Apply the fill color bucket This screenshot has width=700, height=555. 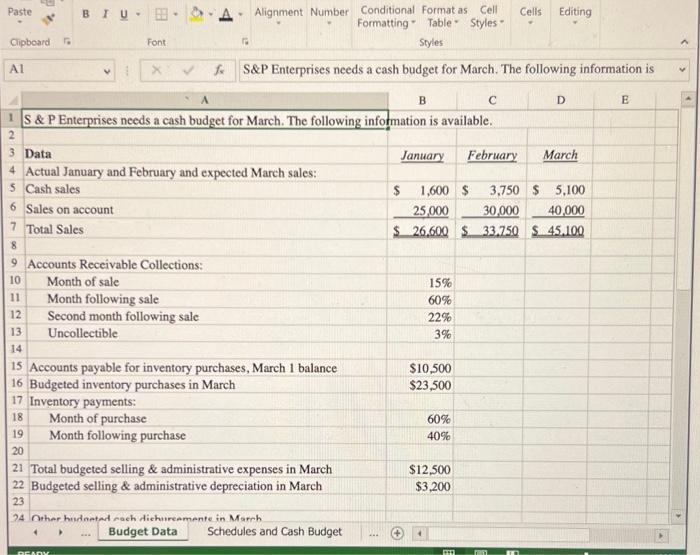pyautogui.click(x=196, y=14)
